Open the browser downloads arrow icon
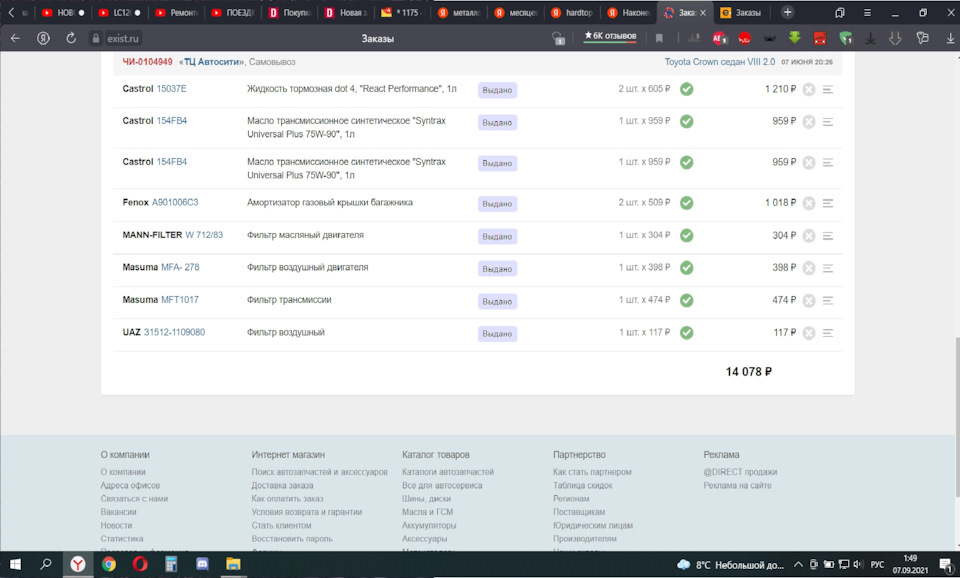The width and height of the screenshot is (960, 578). (x=950, y=38)
